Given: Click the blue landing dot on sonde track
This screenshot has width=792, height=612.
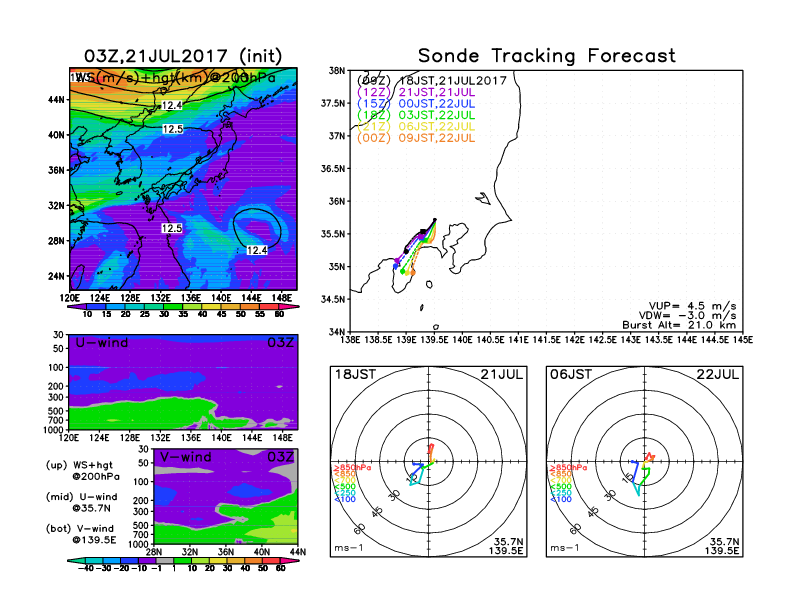Looking at the screenshot, I should coord(395,266).
